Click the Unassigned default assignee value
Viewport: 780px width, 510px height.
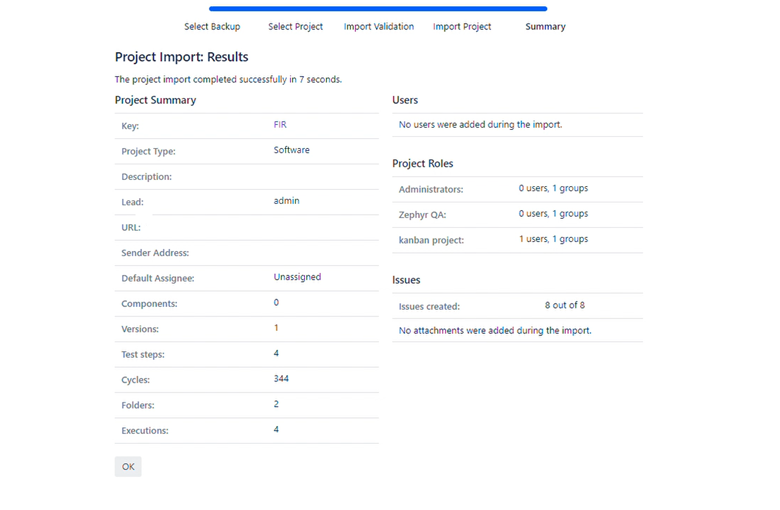(297, 277)
